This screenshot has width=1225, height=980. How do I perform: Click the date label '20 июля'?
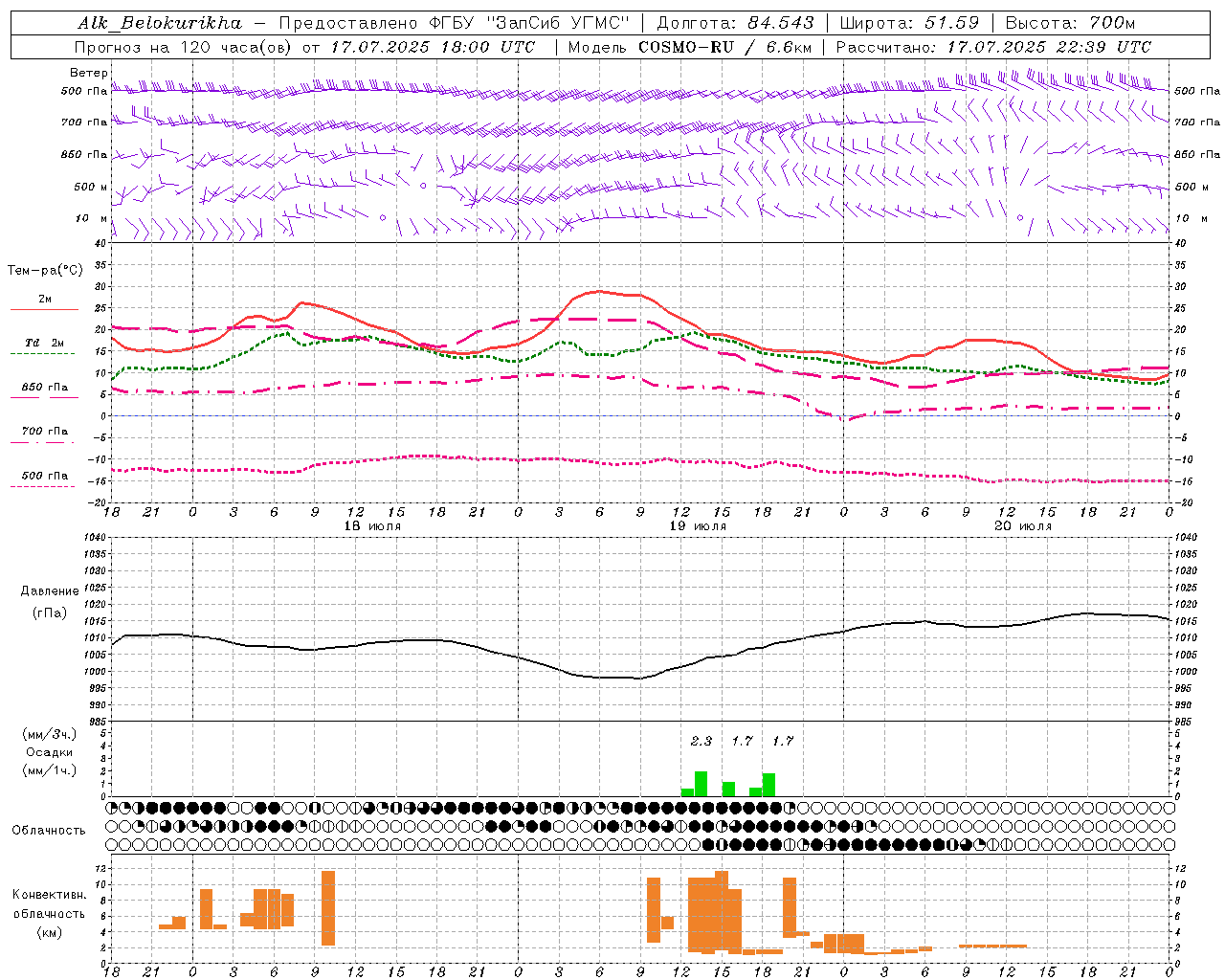coord(1023,526)
